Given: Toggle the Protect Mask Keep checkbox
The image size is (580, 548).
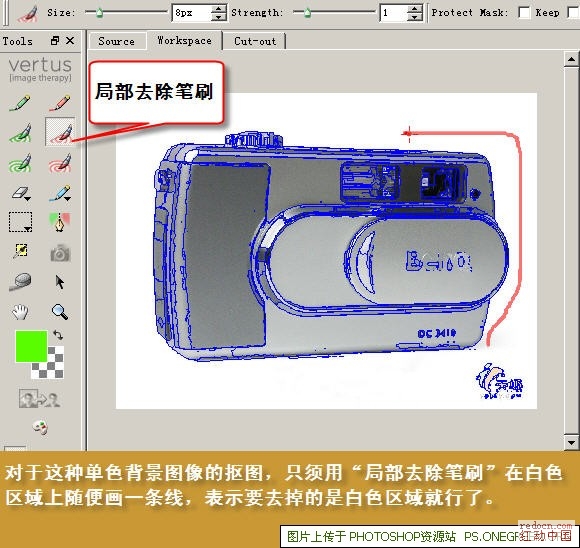Looking at the screenshot, I should (524, 13).
